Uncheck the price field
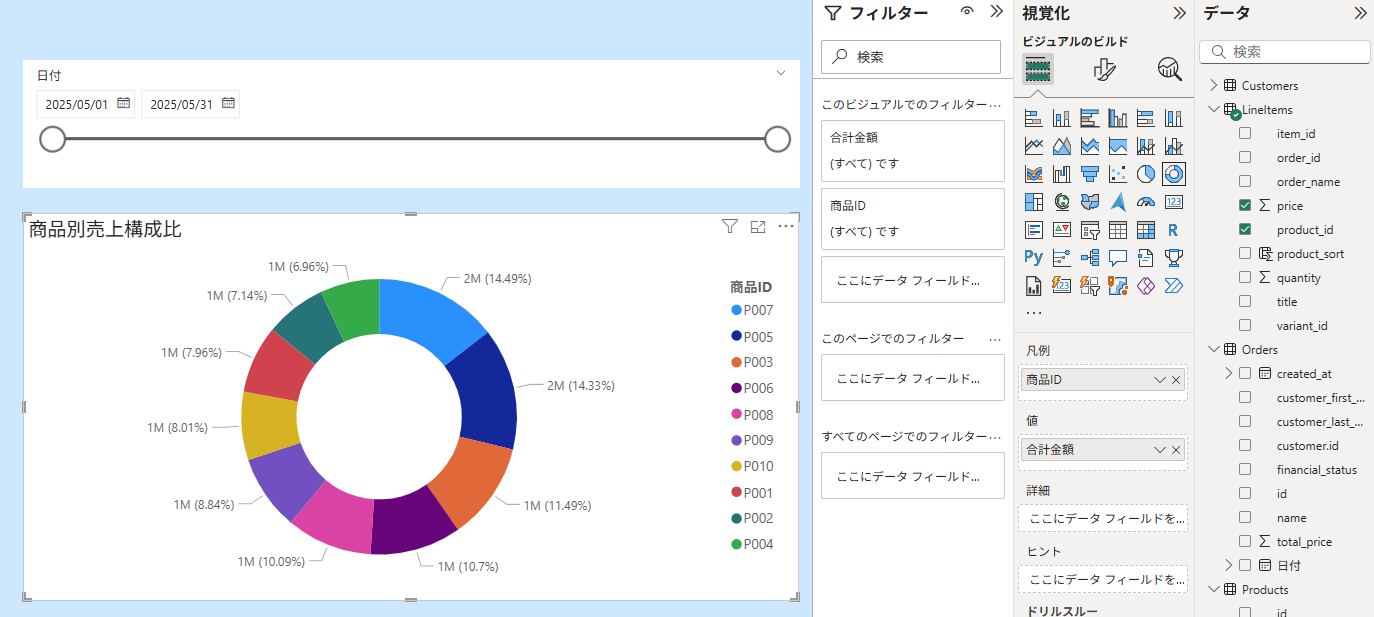Screen dimensions: 1374x617 [x=1245, y=205]
